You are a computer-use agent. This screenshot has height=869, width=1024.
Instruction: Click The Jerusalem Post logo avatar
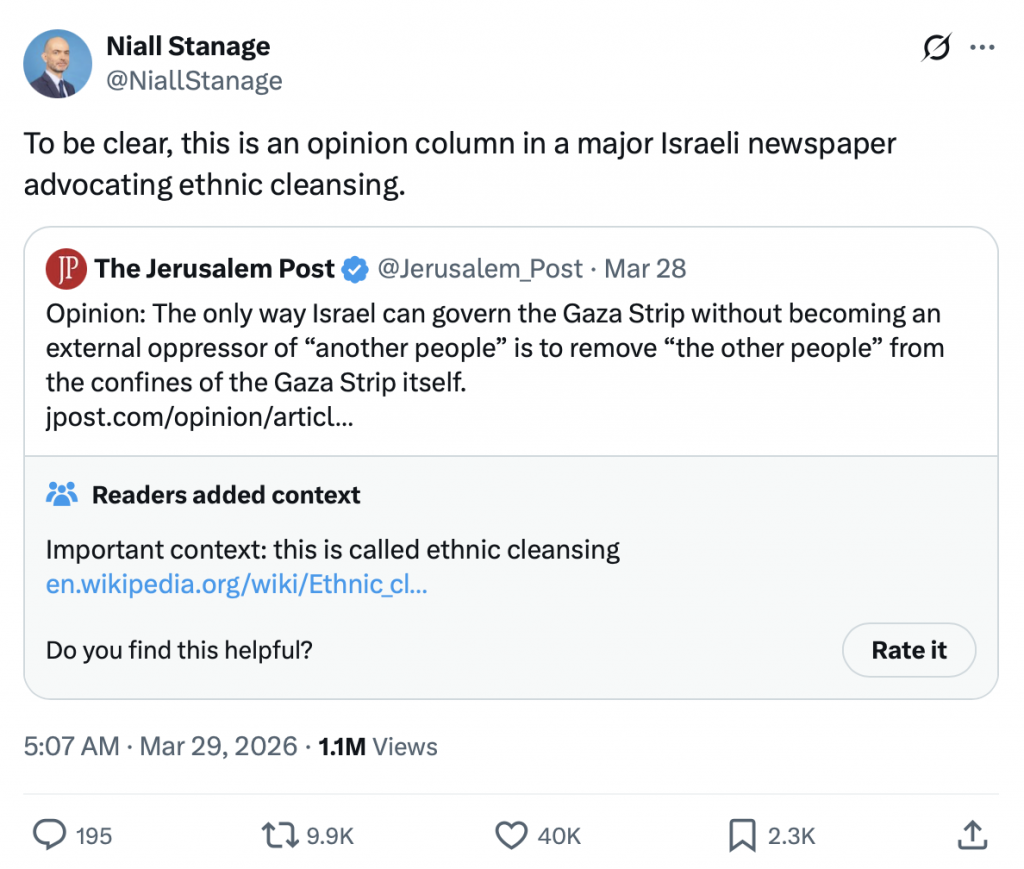(66, 269)
